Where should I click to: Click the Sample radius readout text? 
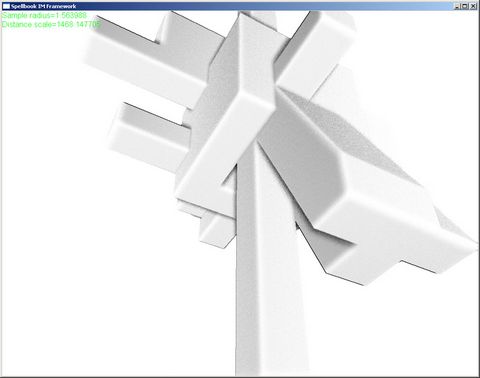44,15
